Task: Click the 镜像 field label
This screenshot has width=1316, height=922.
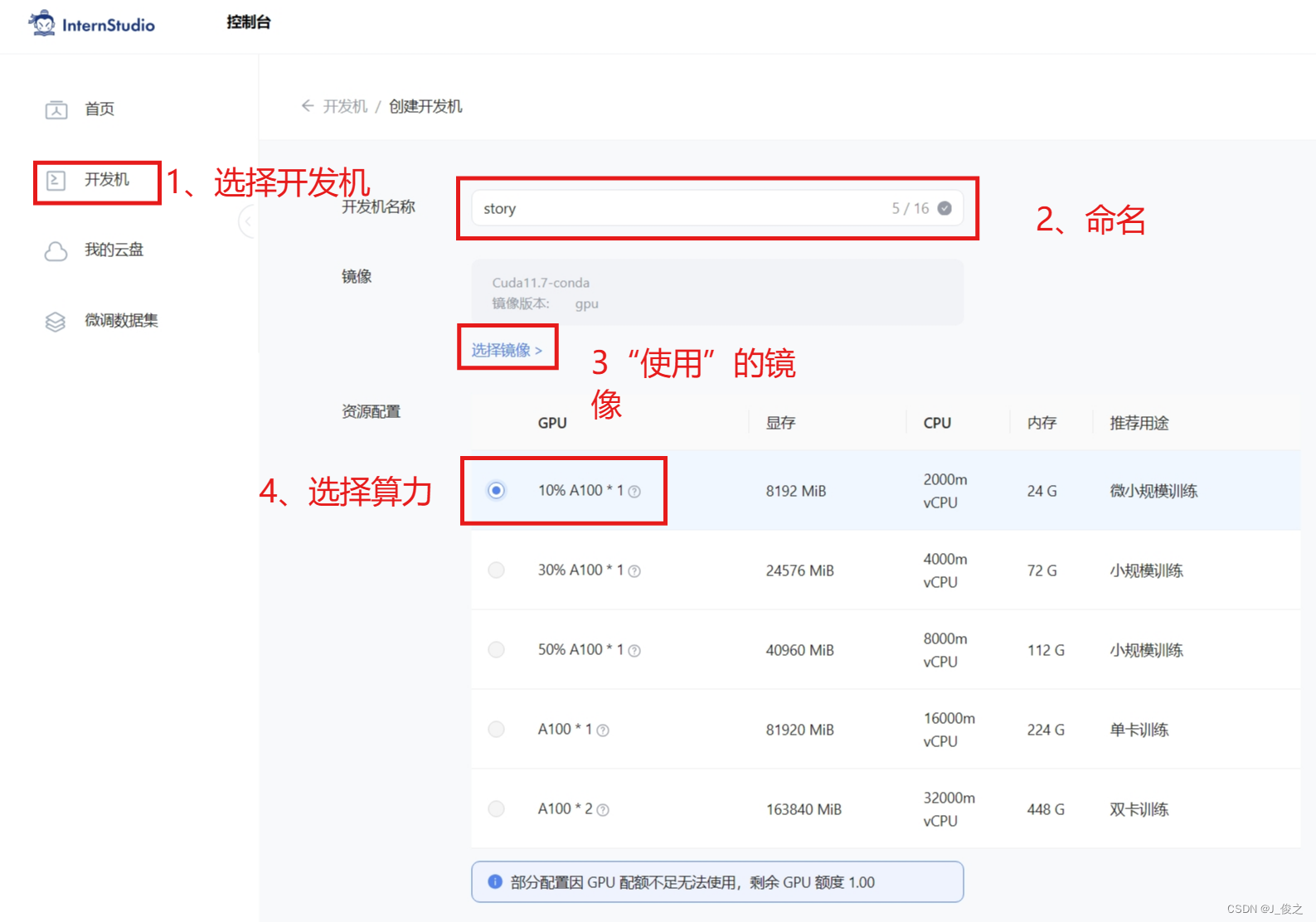Action: (x=357, y=276)
